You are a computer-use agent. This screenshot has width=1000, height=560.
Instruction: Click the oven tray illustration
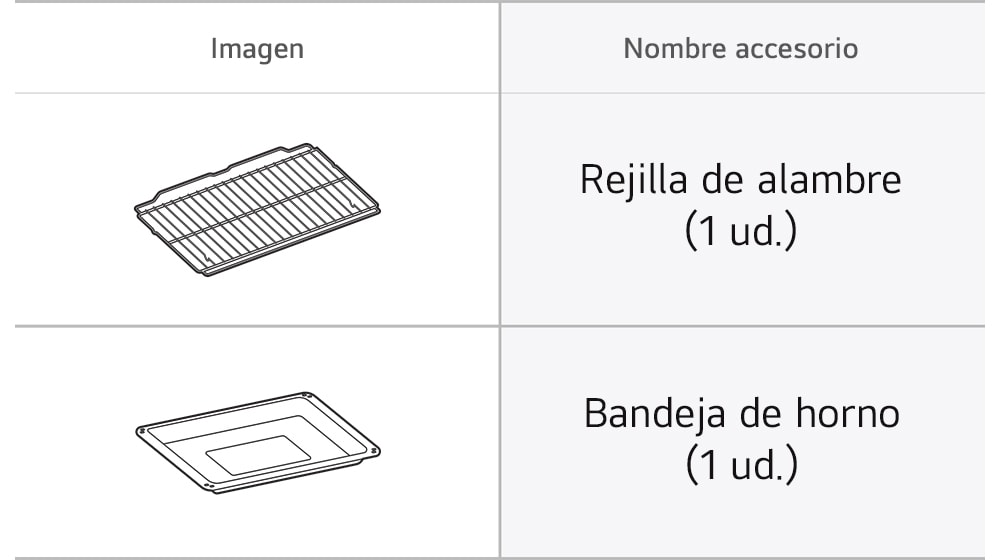[x=258, y=443]
